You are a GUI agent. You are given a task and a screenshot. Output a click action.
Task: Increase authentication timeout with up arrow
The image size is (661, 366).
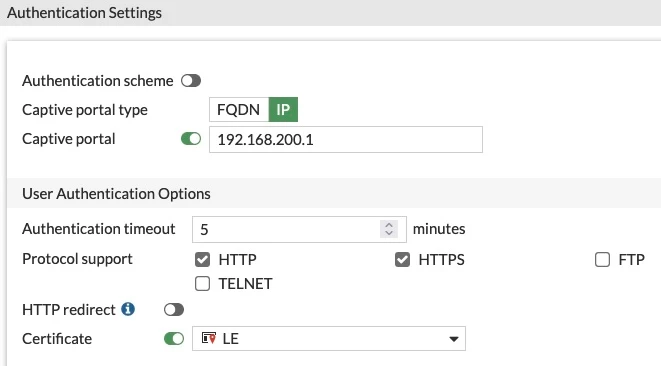click(389, 225)
